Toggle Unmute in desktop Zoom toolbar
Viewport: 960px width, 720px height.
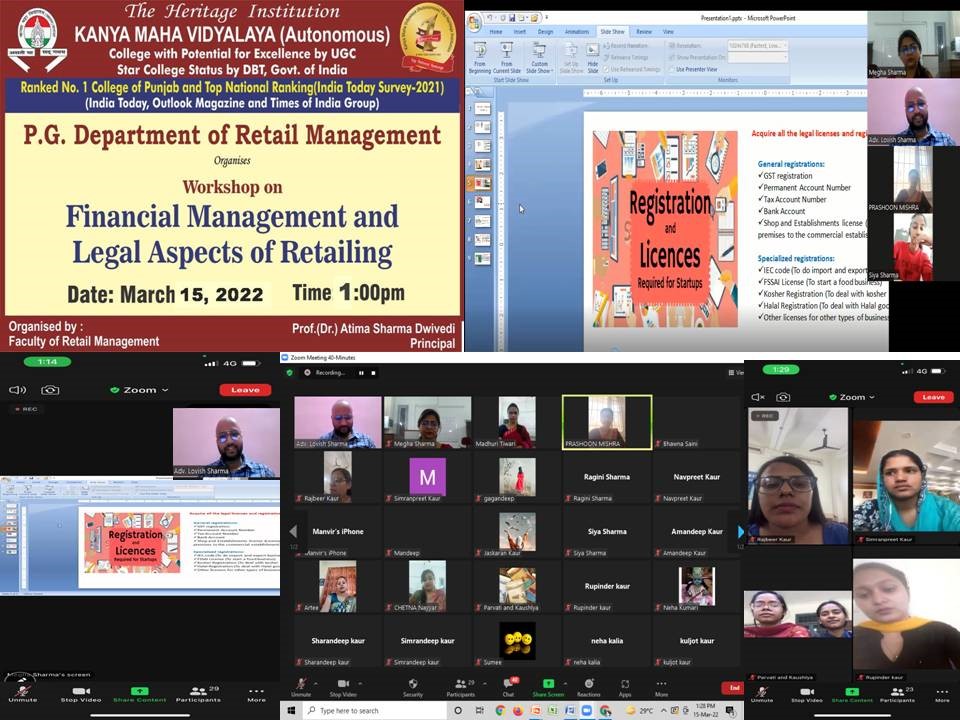pos(301,687)
